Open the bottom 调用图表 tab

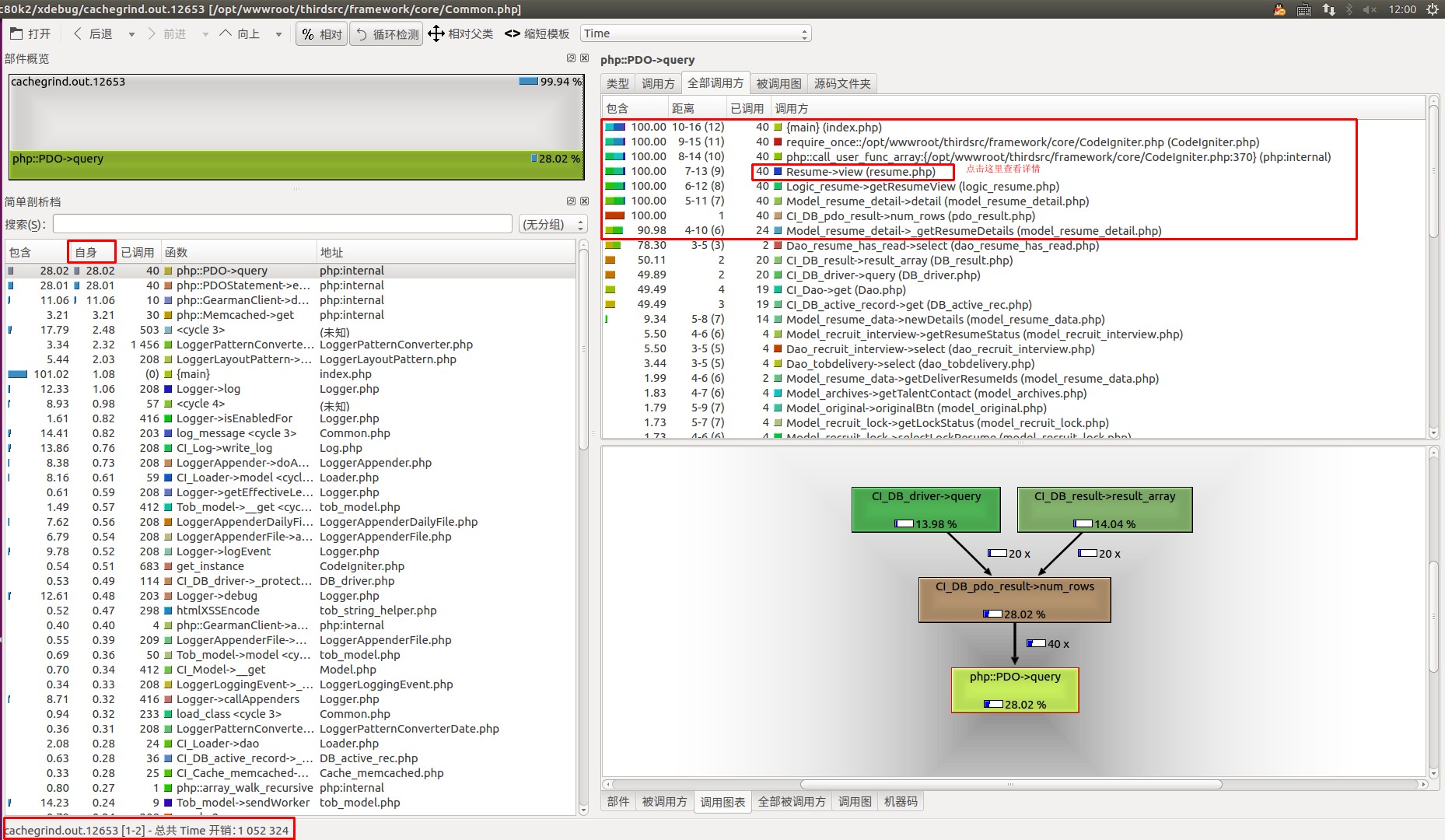point(722,802)
